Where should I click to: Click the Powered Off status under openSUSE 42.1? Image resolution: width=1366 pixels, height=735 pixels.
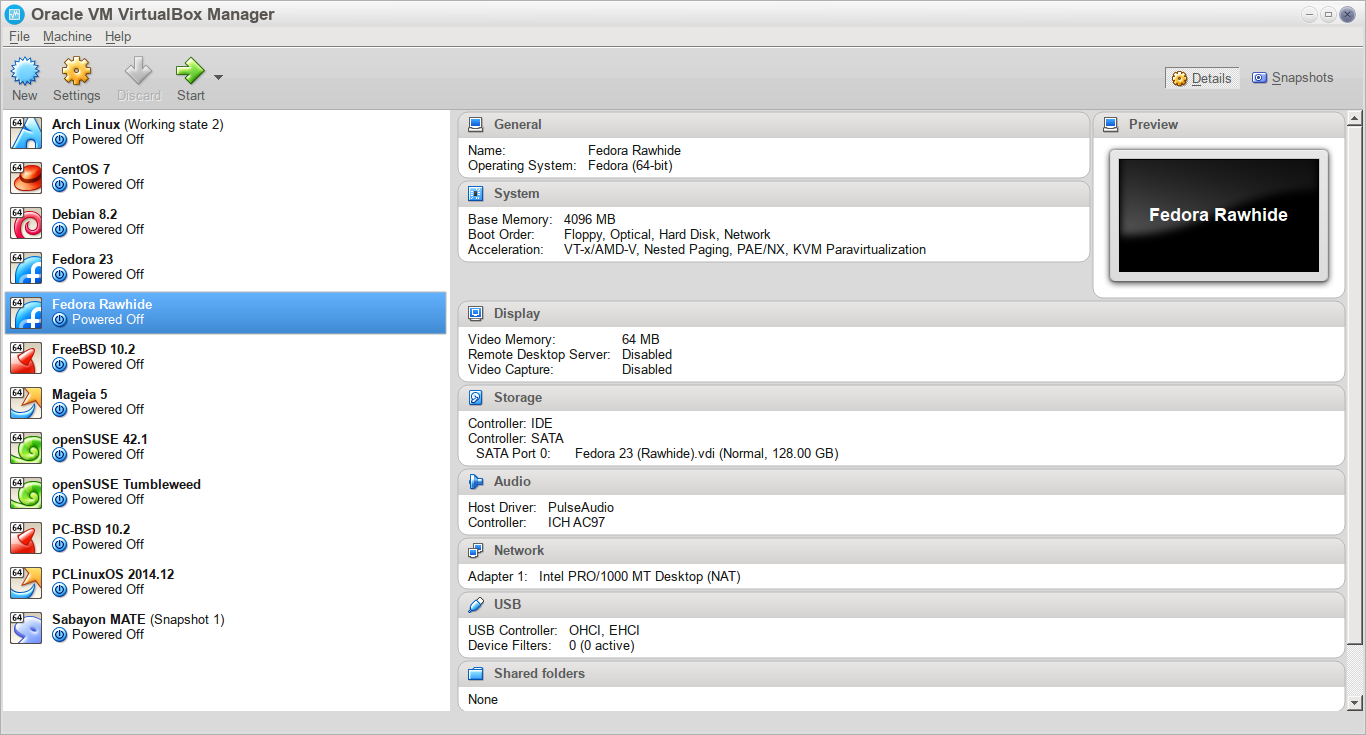point(108,455)
